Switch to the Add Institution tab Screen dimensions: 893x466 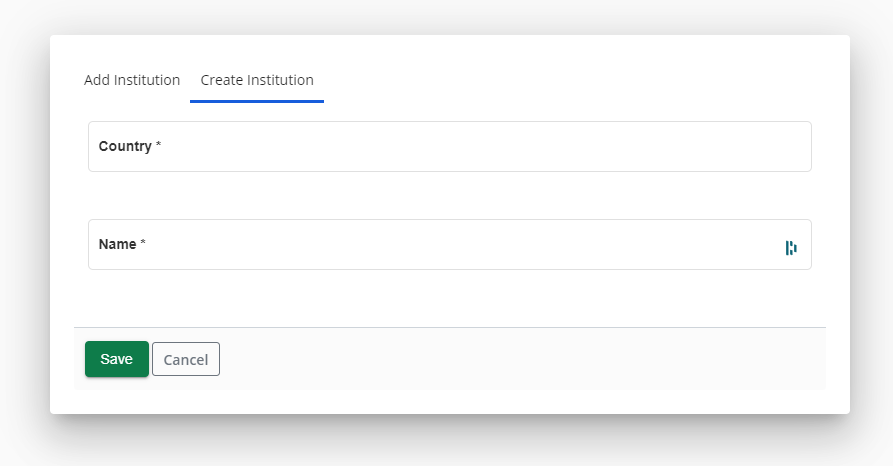(x=132, y=80)
